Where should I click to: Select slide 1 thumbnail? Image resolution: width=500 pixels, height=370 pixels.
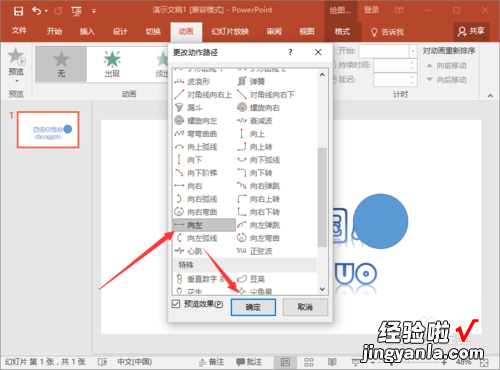[x=48, y=130]
